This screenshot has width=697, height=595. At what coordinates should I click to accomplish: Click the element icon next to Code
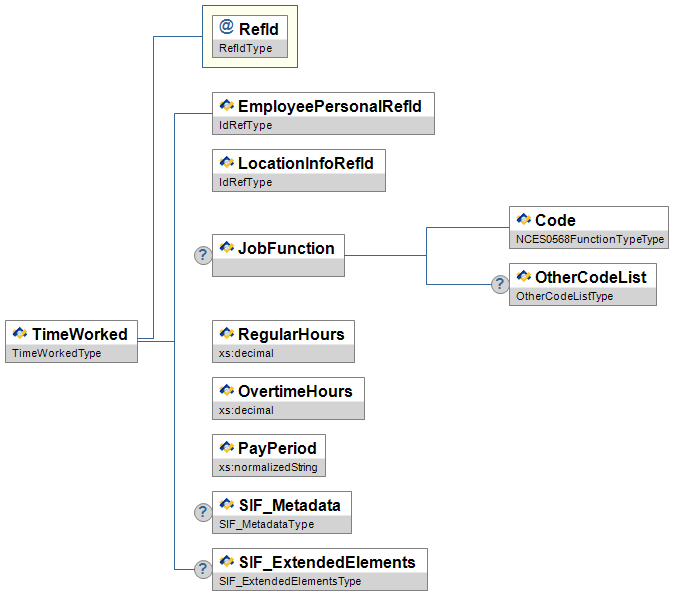click(523, 220)
